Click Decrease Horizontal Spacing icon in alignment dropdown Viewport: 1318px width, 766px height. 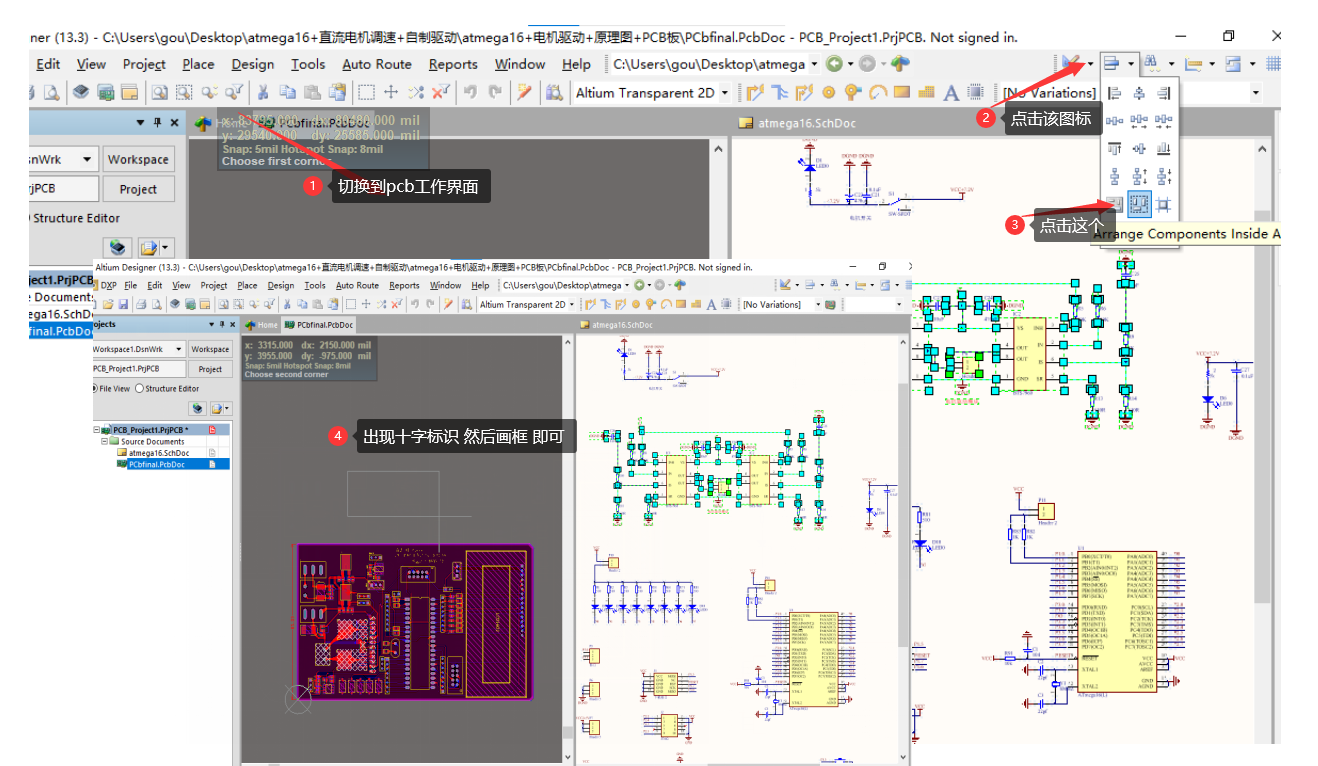pos(1163,121)
